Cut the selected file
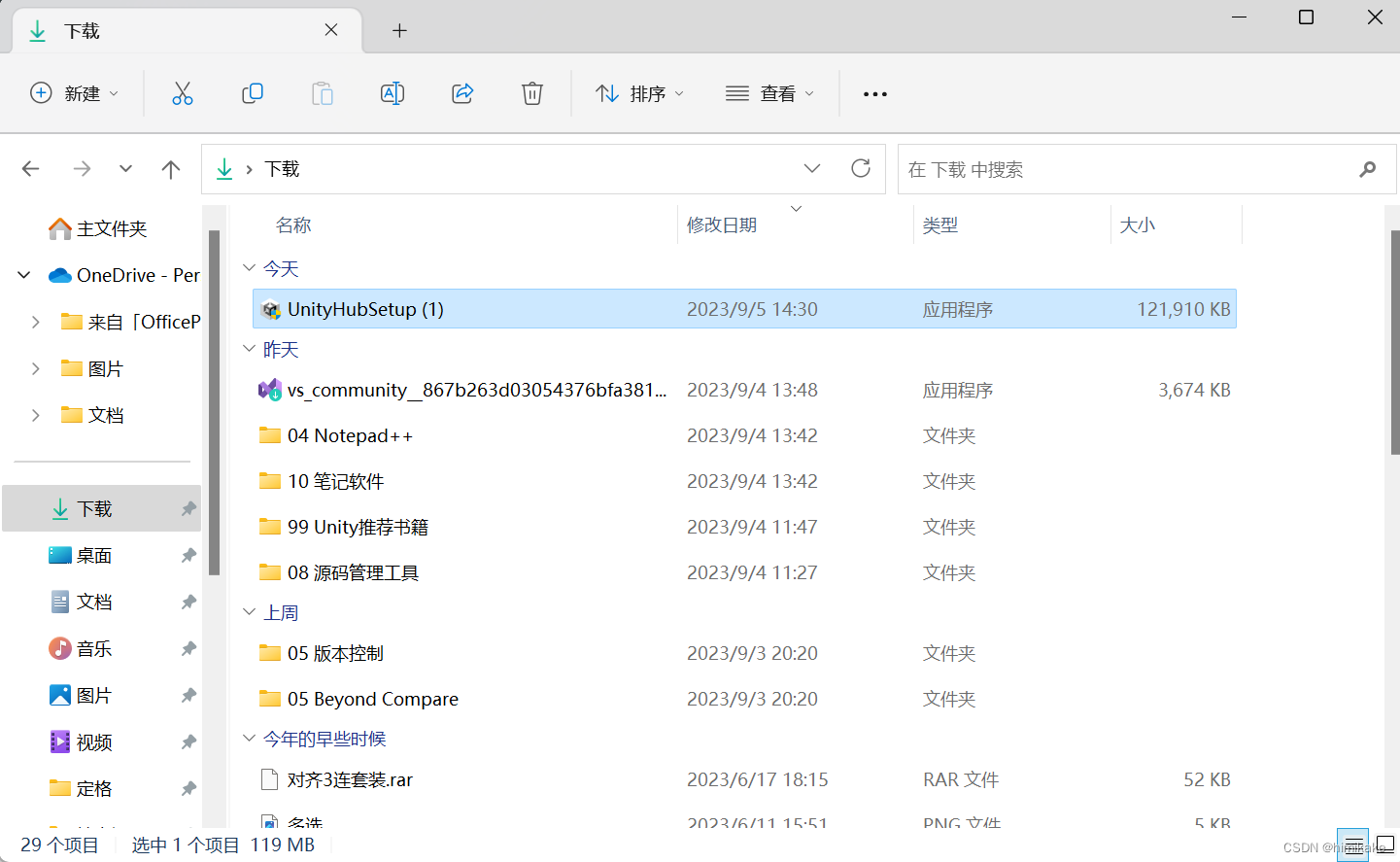This screenshot has height=862, width=1400. [182, 92]
